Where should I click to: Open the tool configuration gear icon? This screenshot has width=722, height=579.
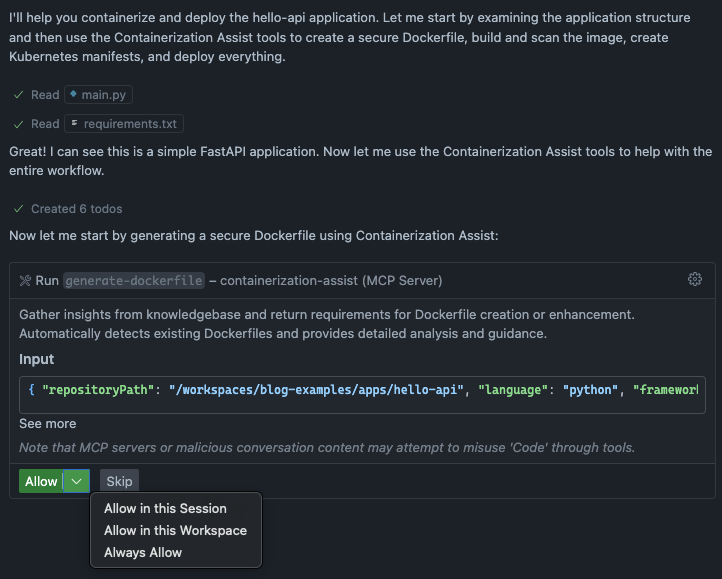pyautogui.click(x=695, y=280)
